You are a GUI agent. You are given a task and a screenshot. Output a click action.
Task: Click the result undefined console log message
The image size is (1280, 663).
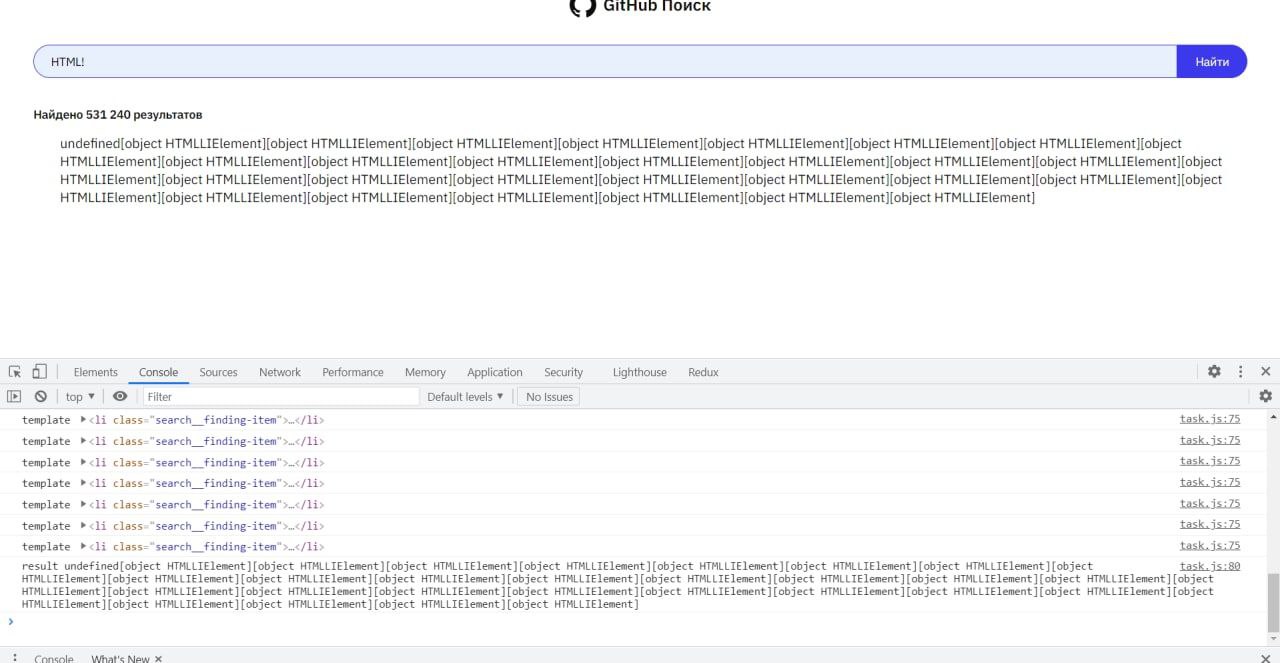point(618,585)
